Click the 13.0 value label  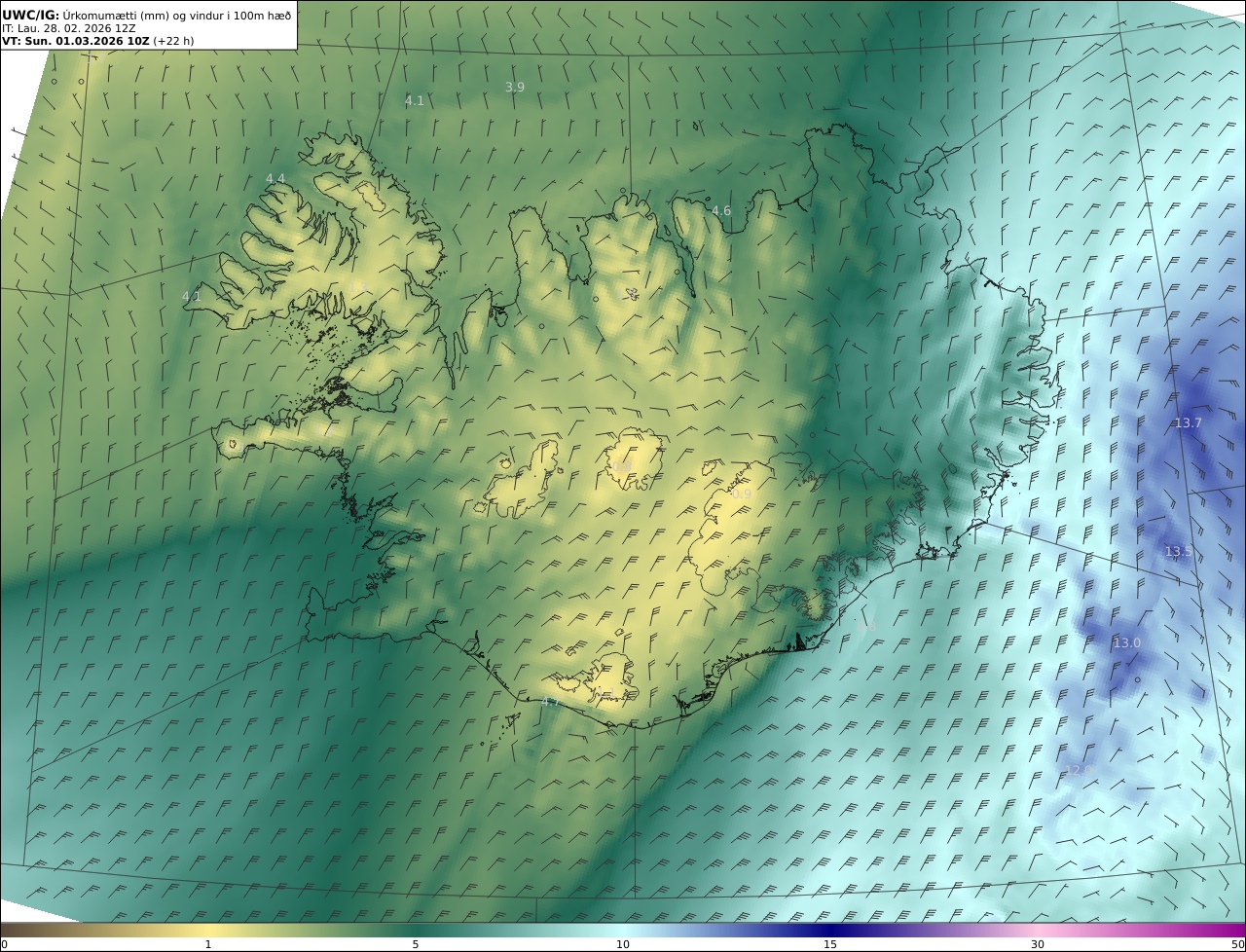(x=1127, y=642)
